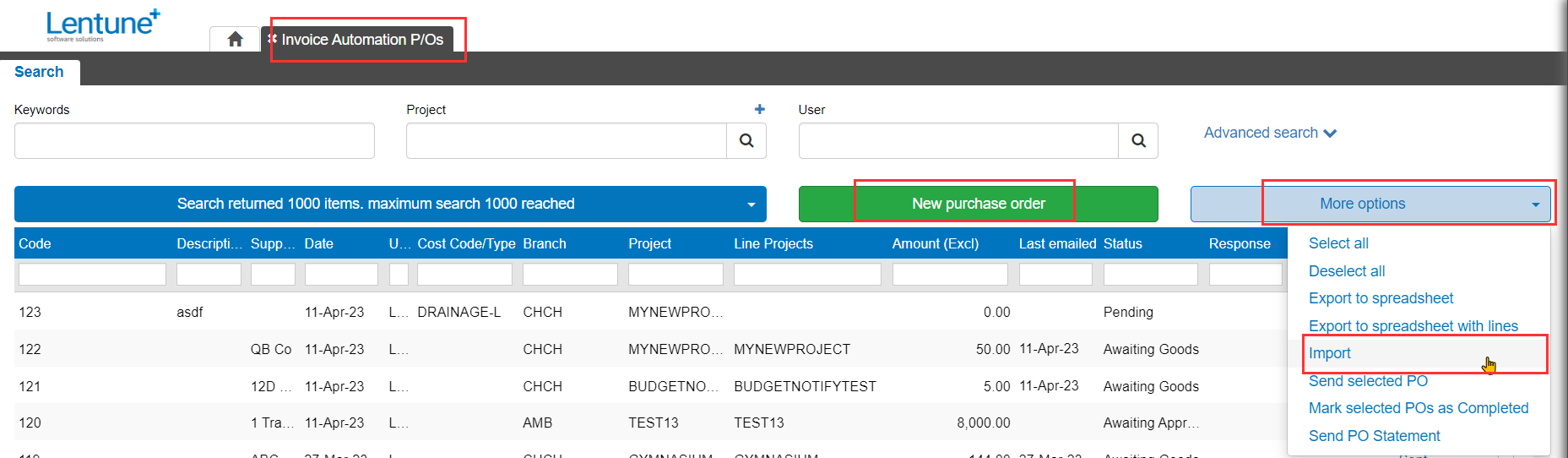Click the Code column filter box
This screenshot has height=458, width=1568.
(x=92, y=274)
